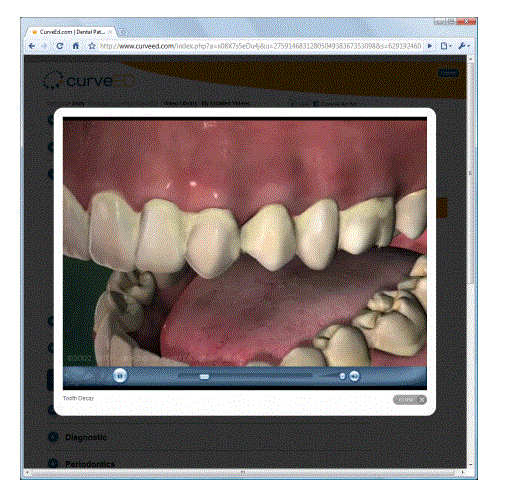The height and width of the screenshot is (500, 505).
Task: Click the video seek bar handle
Action: [x=204, y=377]
